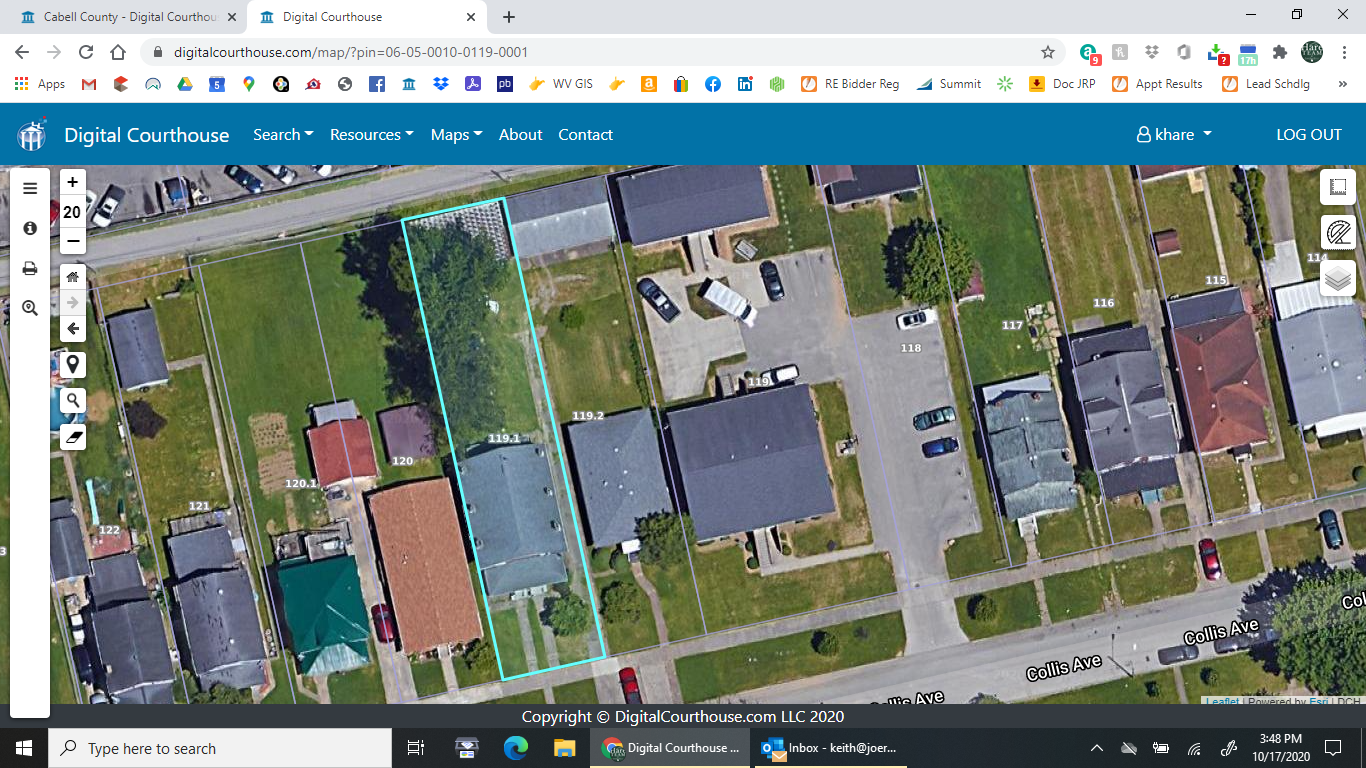Click the Digital Courthouse brand title
The height and width of the screenshot is (768, 1366).
[147, 134]
